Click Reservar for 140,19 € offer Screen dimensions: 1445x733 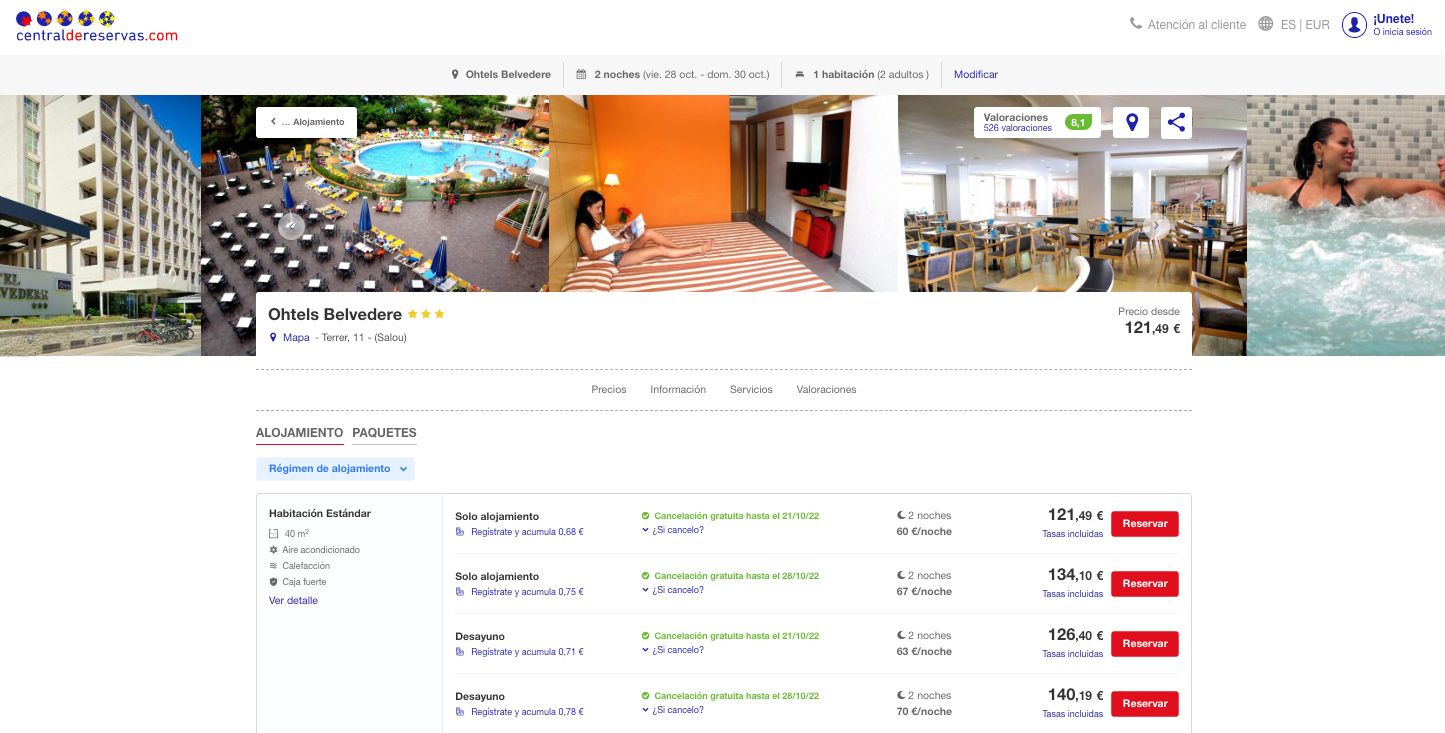pos(1145,704)
